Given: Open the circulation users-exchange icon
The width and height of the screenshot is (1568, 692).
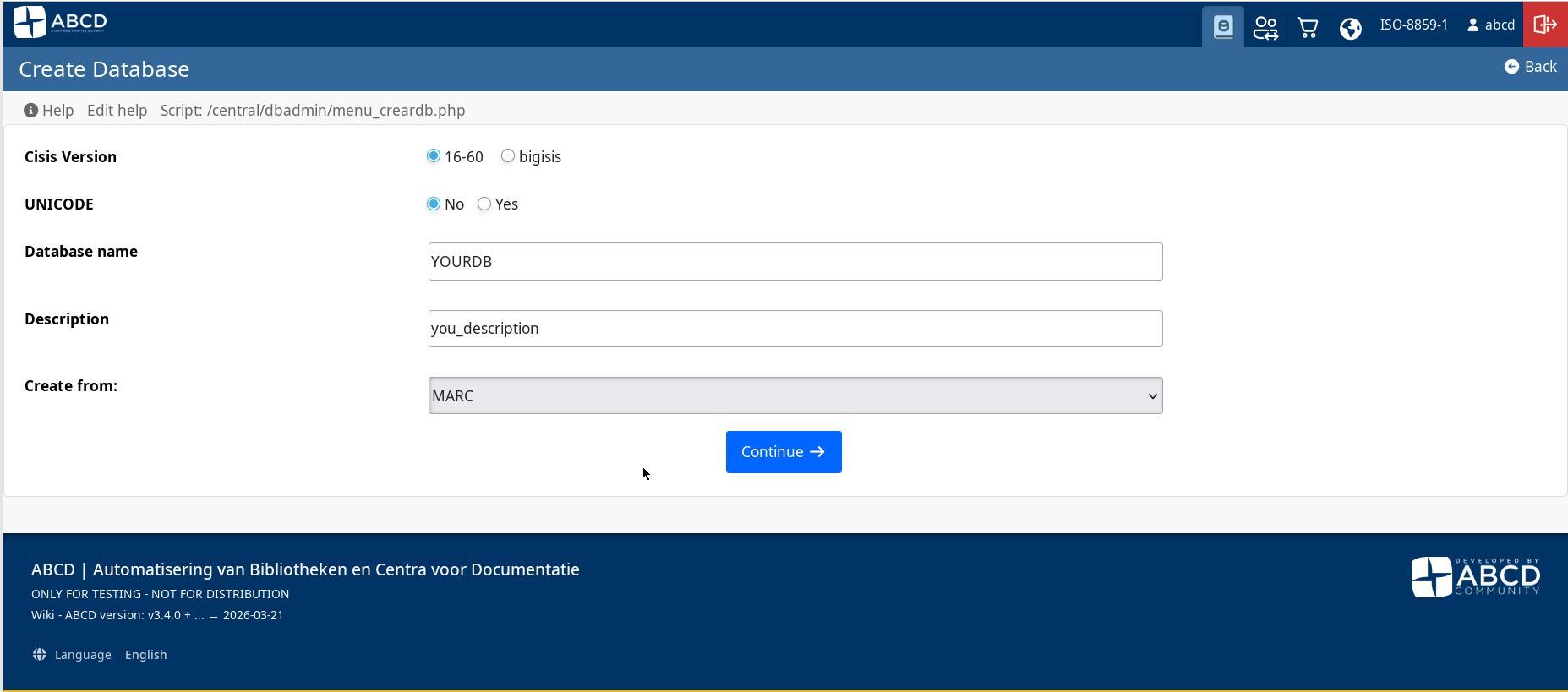Looking at the screenshot, I should (1265, 27).
